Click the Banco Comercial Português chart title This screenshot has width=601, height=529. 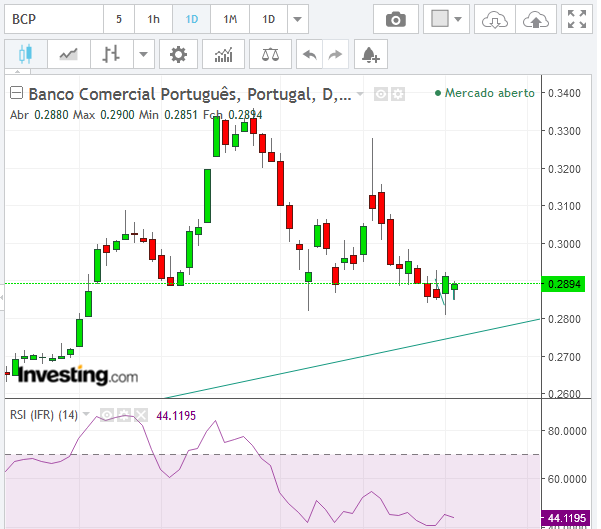[x=190, y=94]
